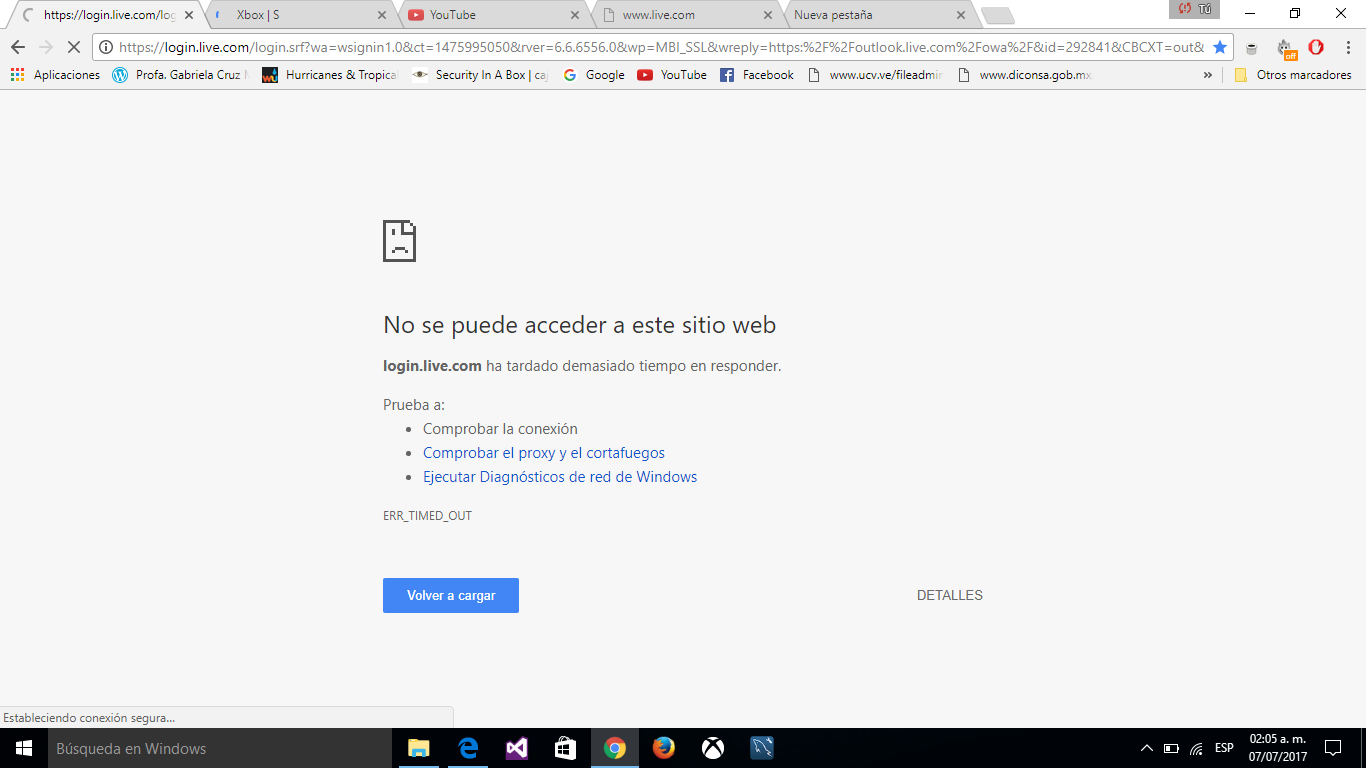
Task: Click the bookmark star in address bar
Action: coord(1219,47)
